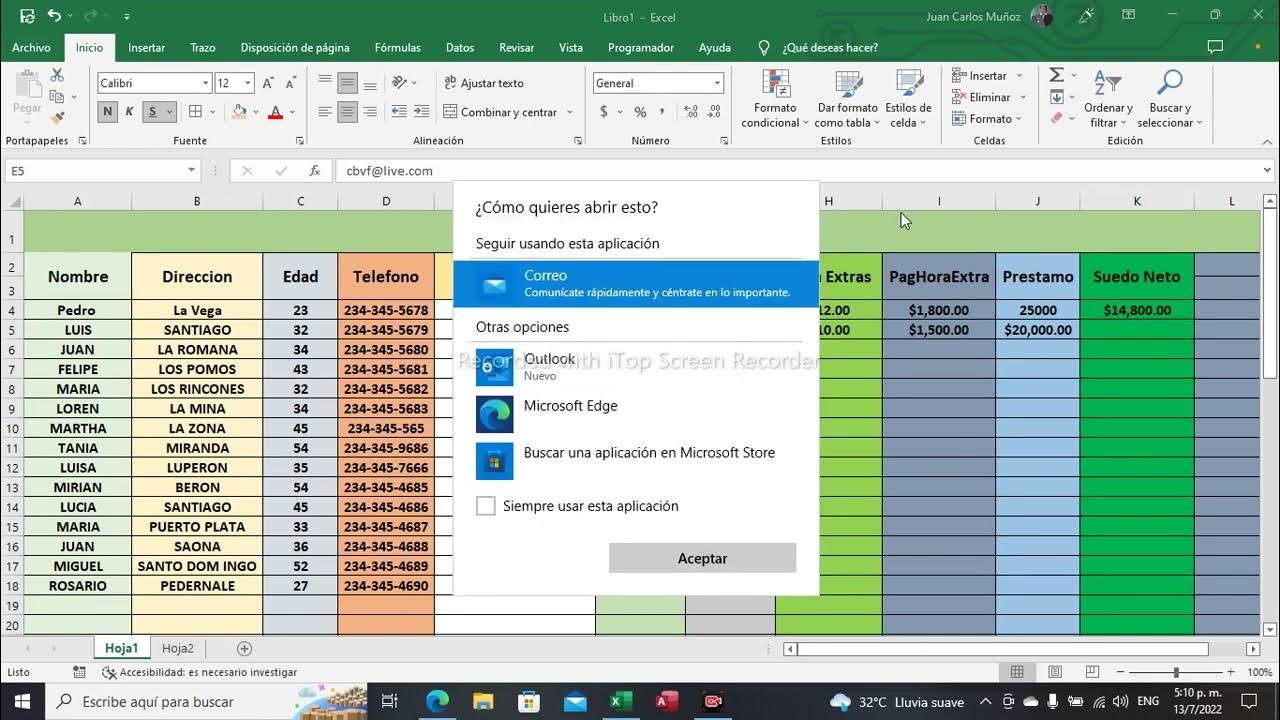Toggle center horizontal alignment
This screenshot has width=1280, height=720.
click(x=347, y=112)
